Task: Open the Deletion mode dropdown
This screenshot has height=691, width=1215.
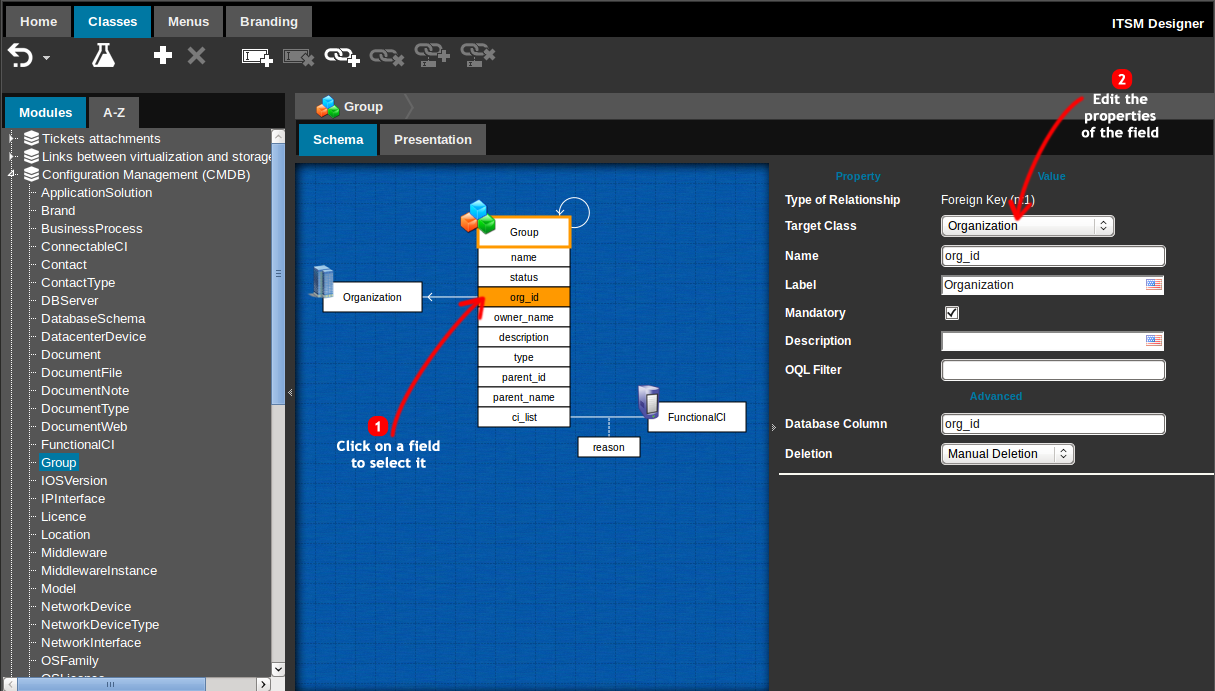Action: pyautogui.click(x=1007, y=454)
